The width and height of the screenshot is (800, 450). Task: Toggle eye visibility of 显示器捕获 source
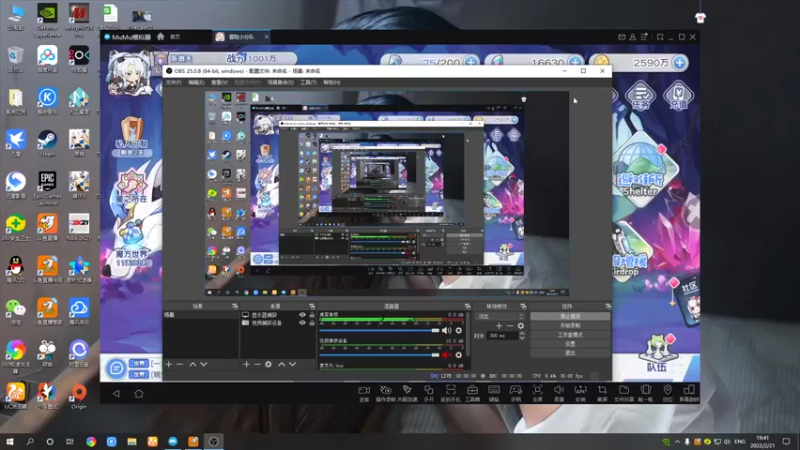click(x=303, y=315)
